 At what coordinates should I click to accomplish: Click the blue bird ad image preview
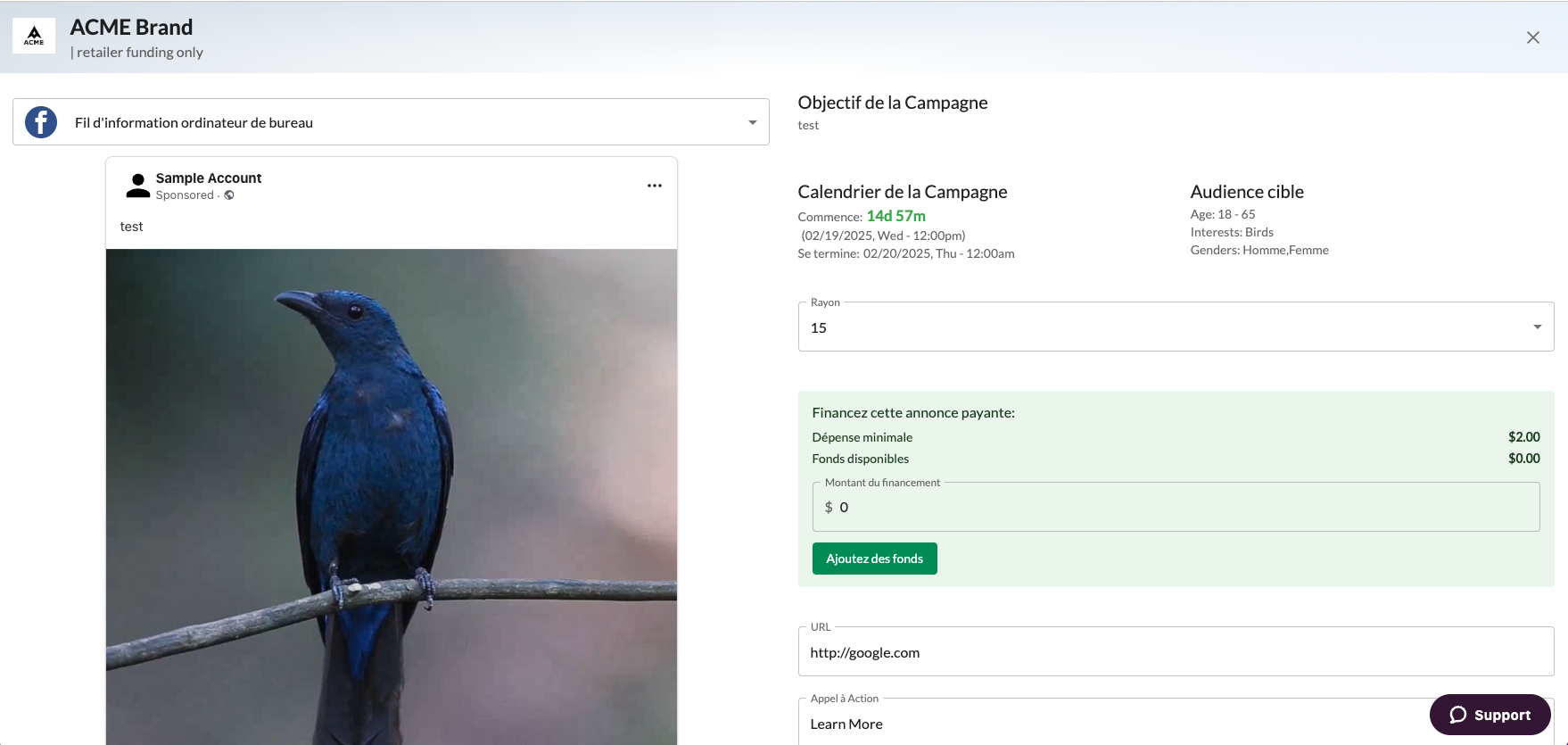[392, 497]
